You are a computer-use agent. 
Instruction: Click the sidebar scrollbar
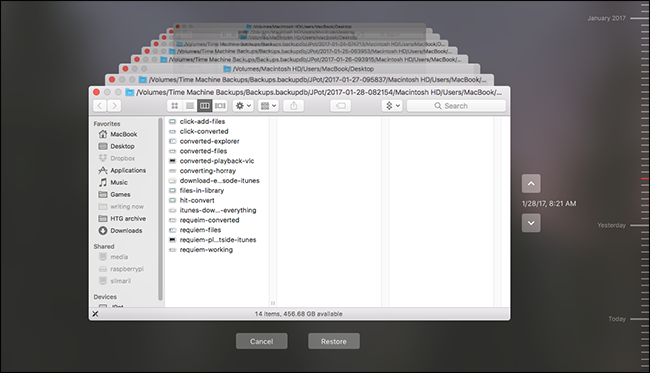tap(160, 209)
